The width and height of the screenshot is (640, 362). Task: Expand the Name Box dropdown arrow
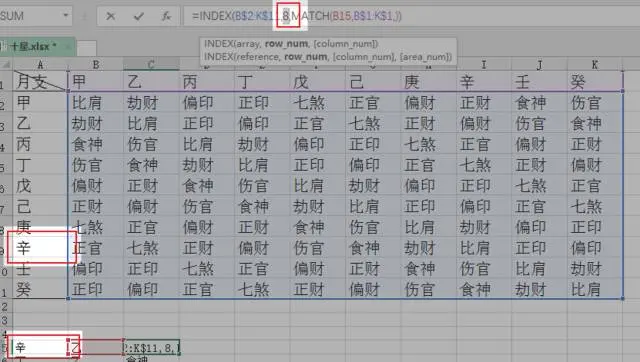tap(65, 16)
